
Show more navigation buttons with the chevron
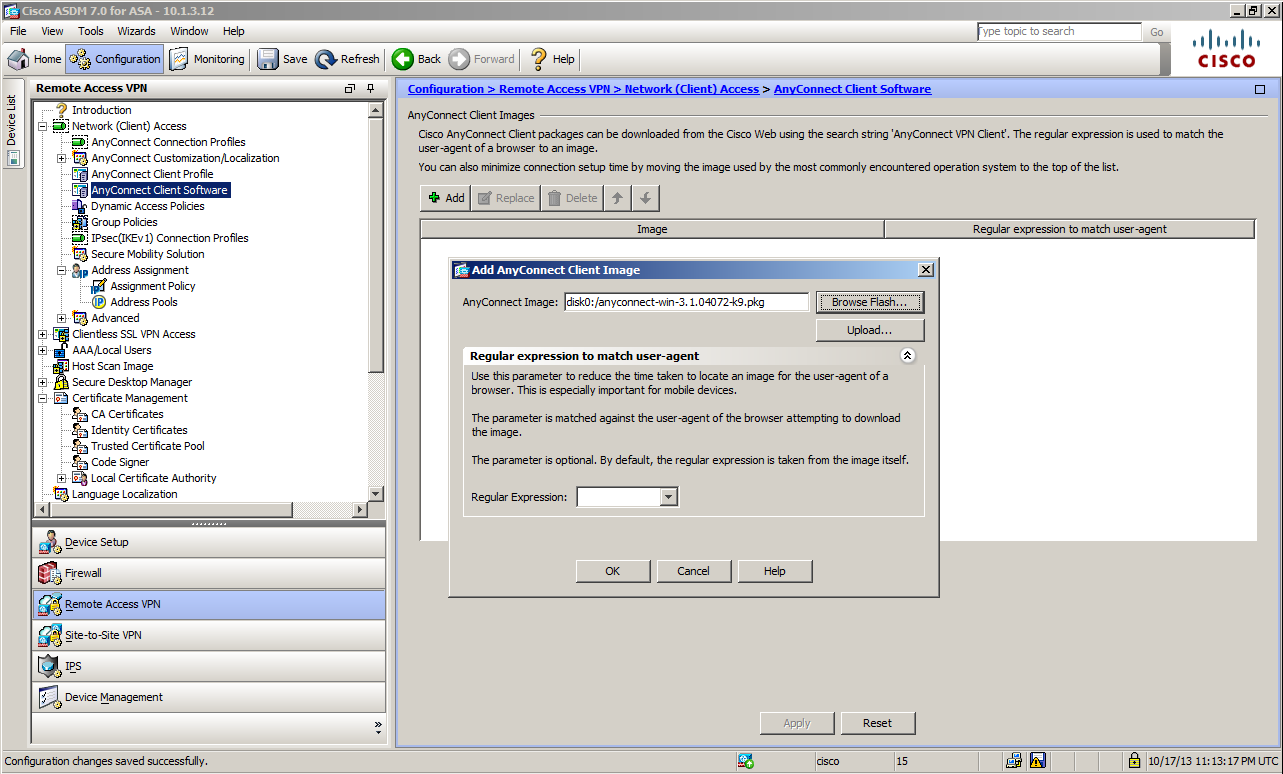[378, 725]
